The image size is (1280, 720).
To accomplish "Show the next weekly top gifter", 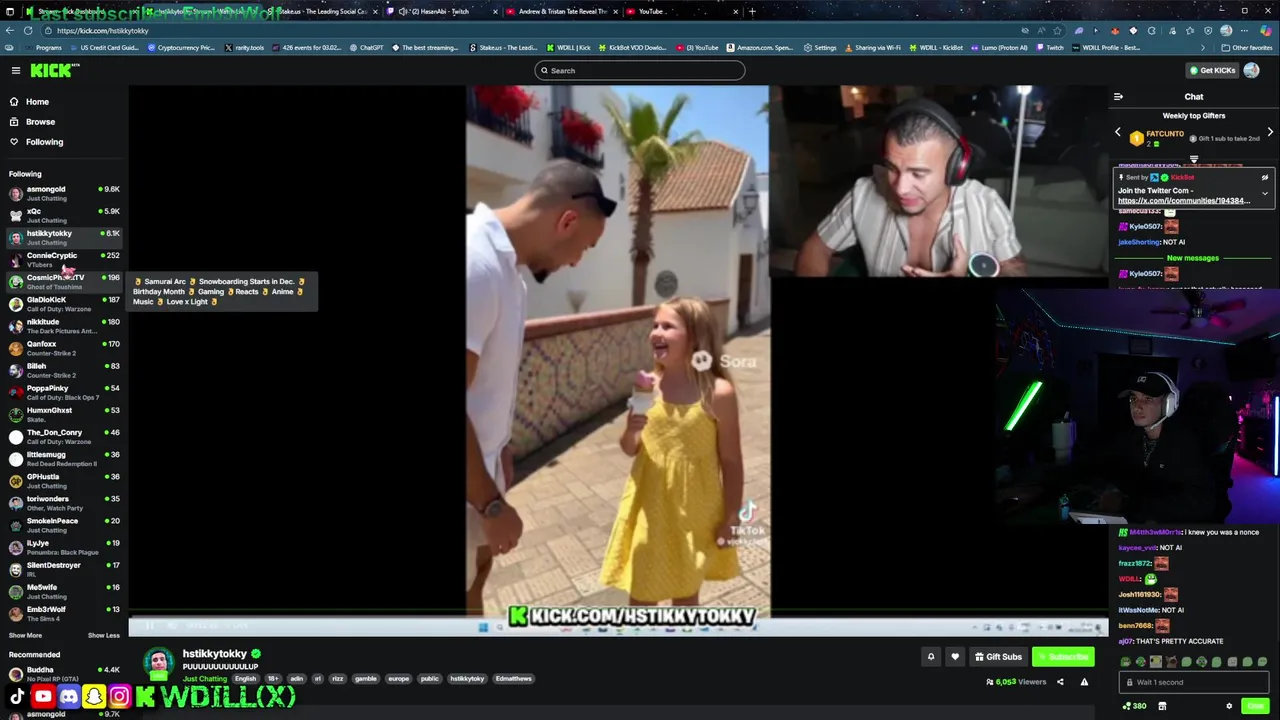I will (x=1270, y=132).
